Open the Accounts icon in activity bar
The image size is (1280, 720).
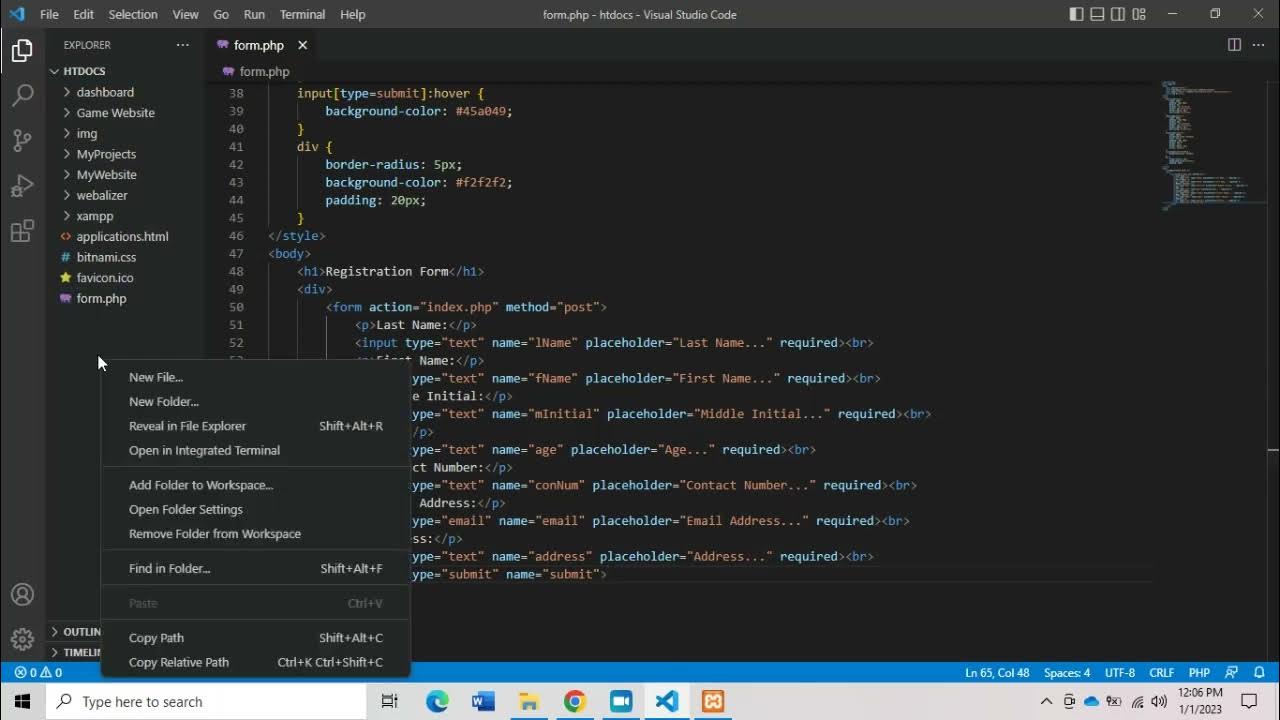tap(22, 595)
